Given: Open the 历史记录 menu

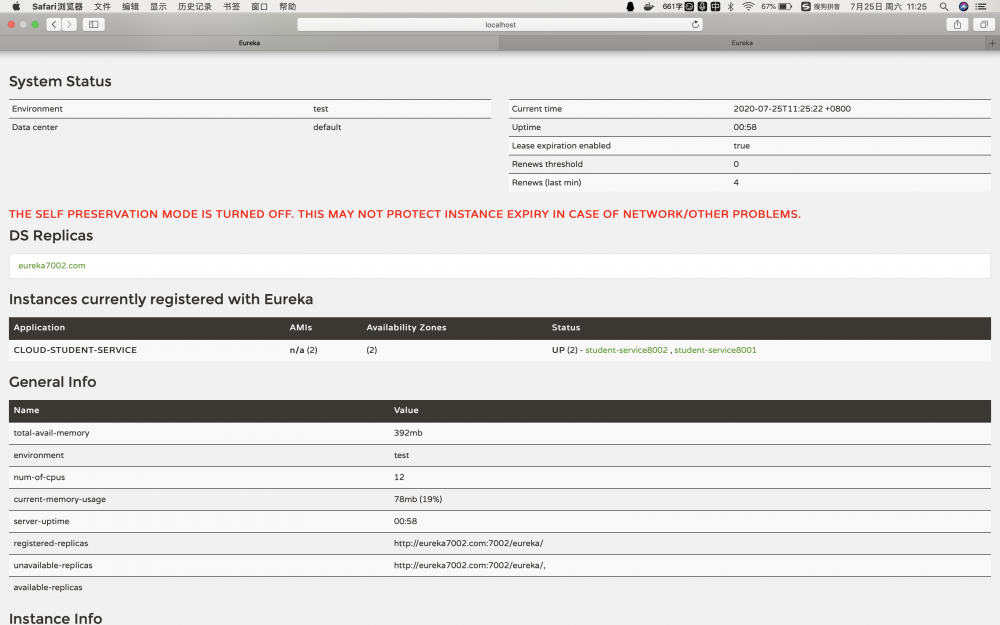Looking at the screenshot, I should [x=194, y=6].
